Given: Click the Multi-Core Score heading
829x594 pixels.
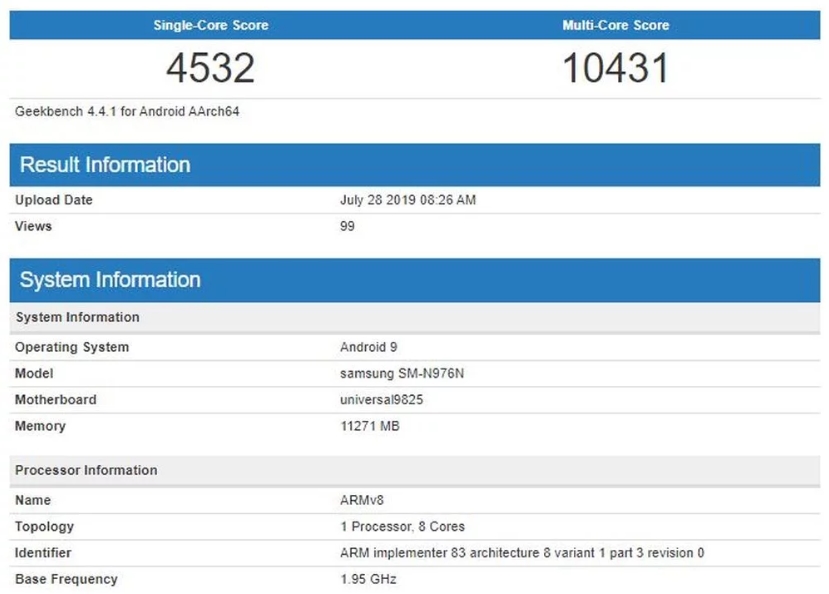Looking at the screenshot, I should coord(615,25).
